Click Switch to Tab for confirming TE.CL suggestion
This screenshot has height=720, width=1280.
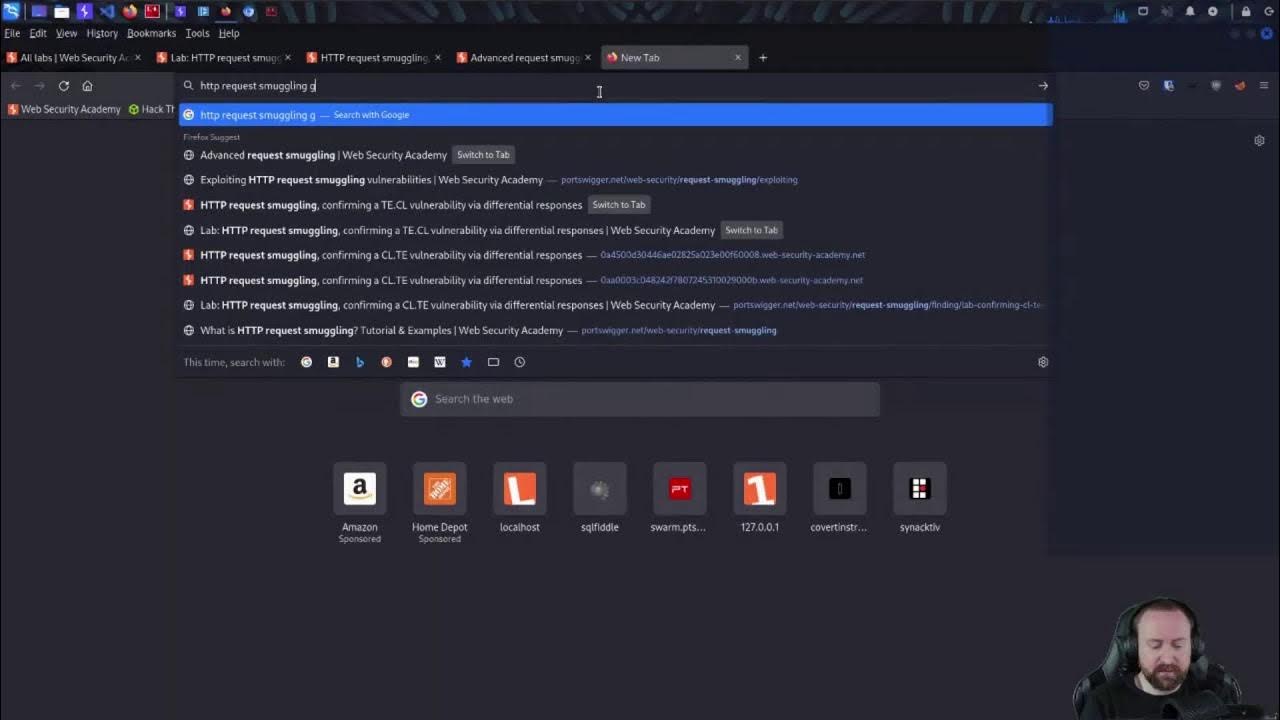(619, 205)
